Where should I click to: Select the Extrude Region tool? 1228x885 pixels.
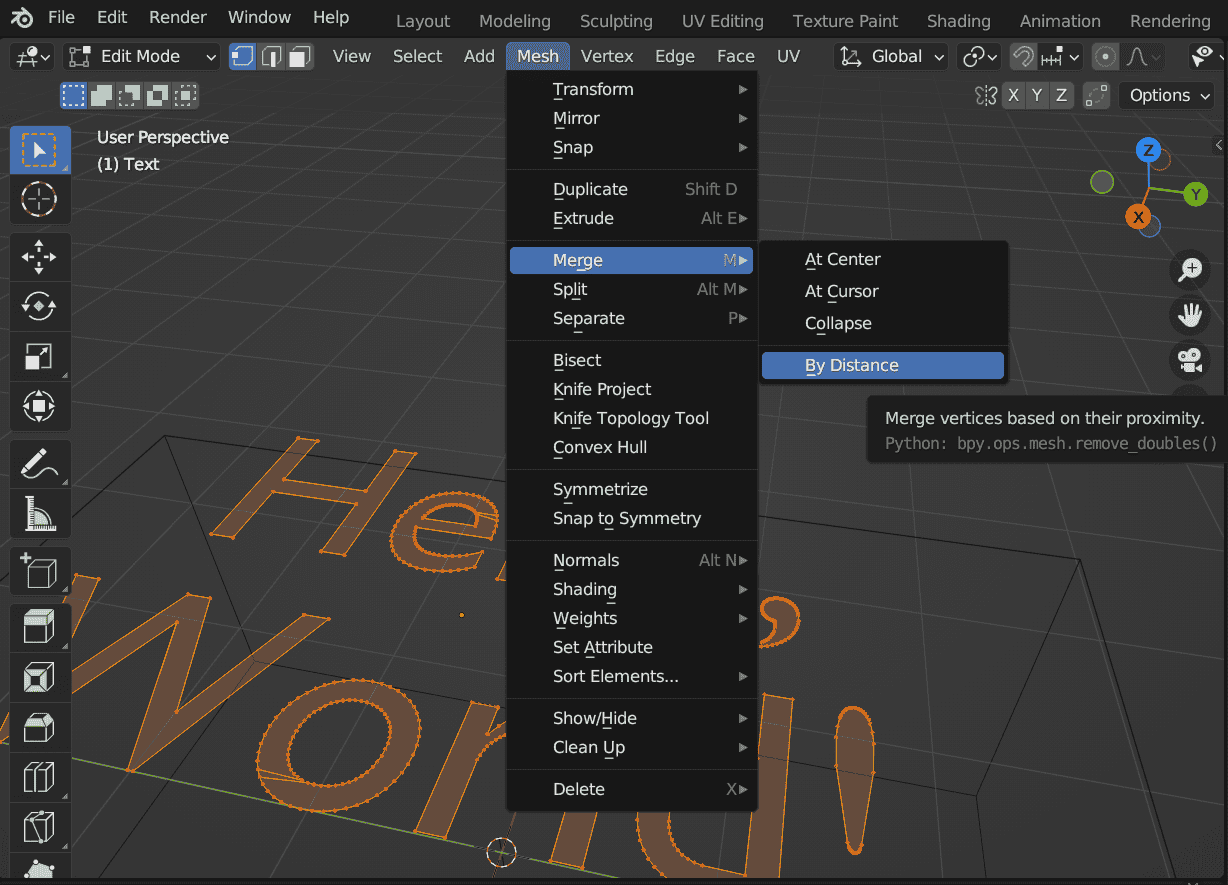click(40, 628)
